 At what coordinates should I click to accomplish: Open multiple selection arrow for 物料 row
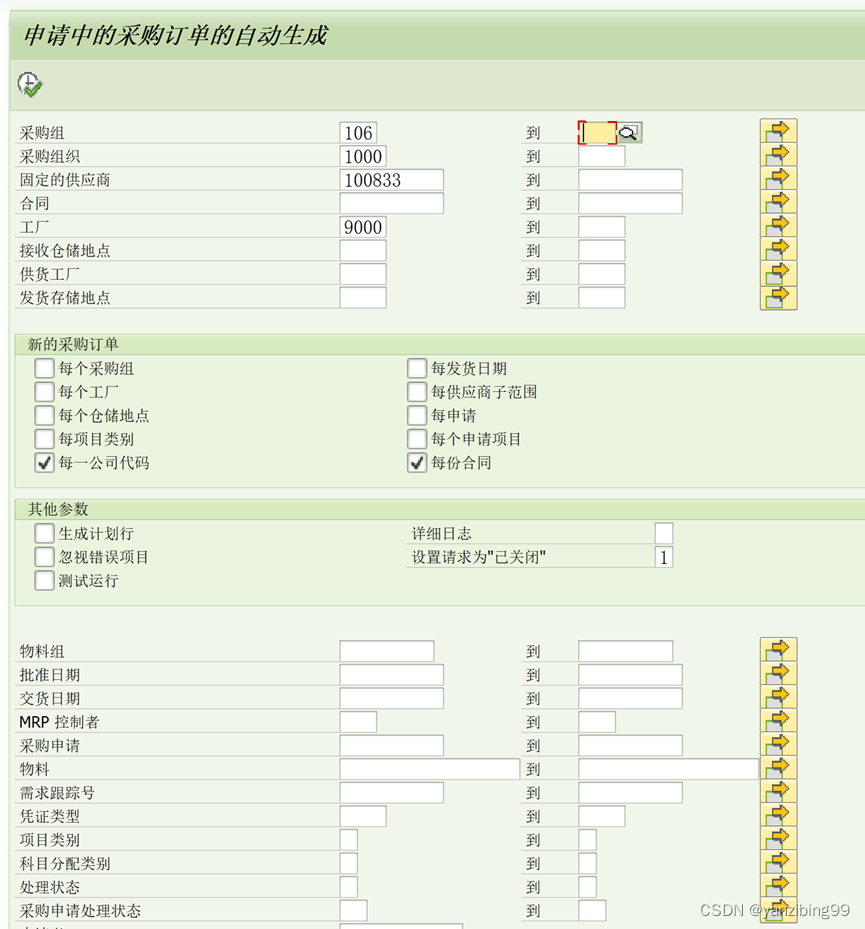click(778, 768)
